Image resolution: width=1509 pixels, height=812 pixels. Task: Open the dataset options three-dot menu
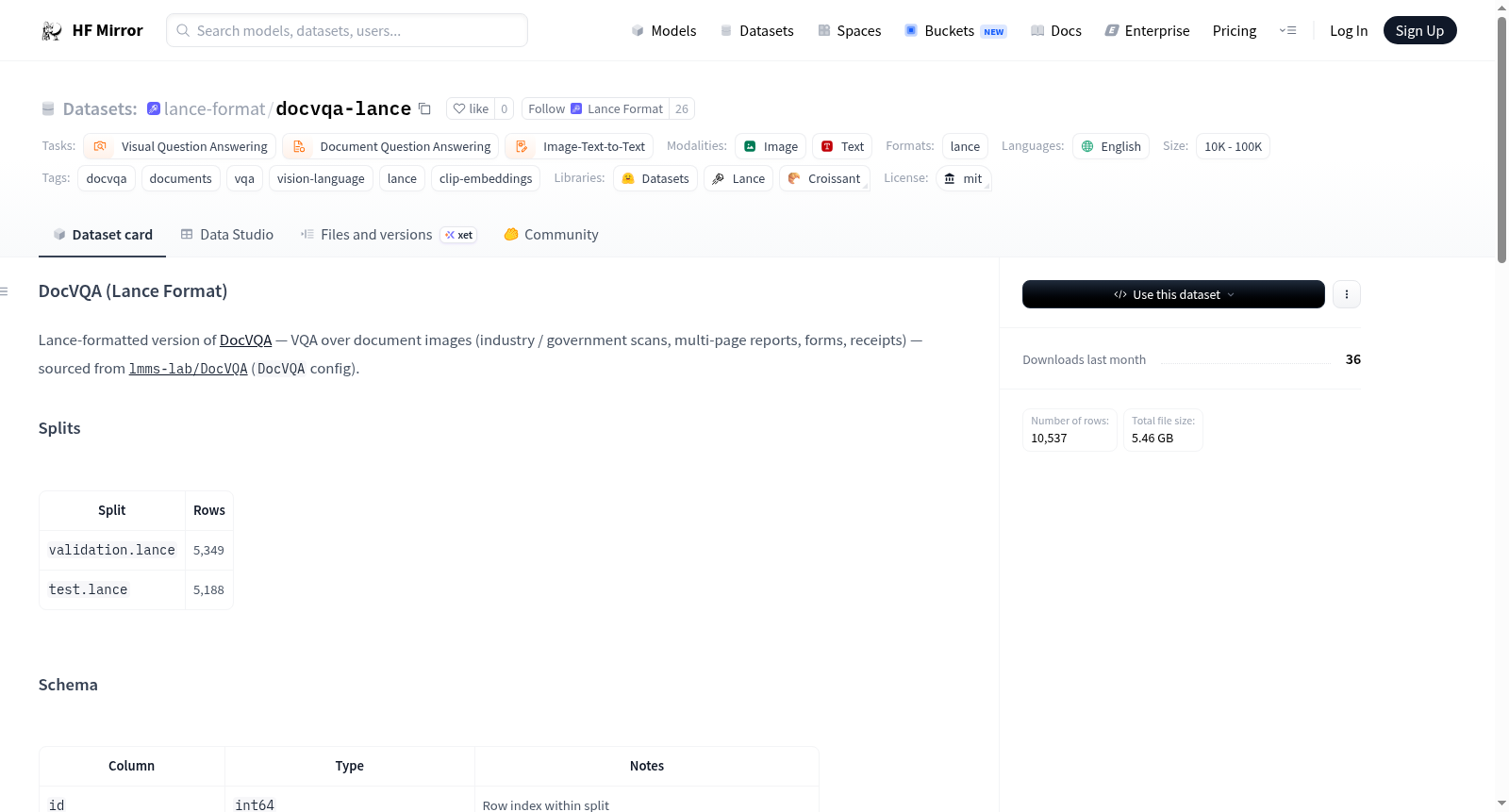(x=1346, y=294)
